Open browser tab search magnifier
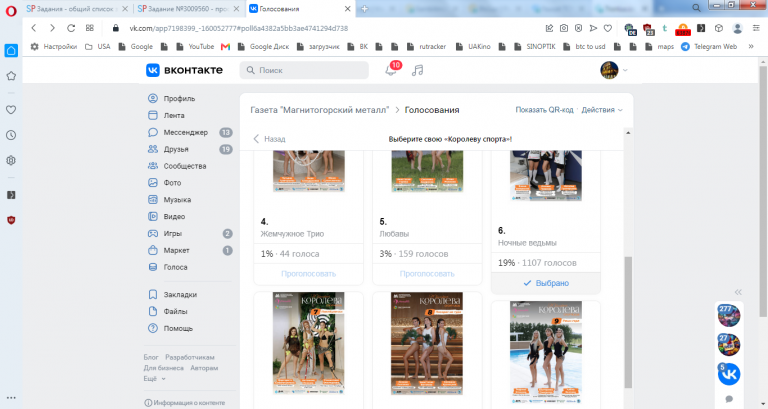The width and height of the screenshot is (768, 409). point(696,8)
